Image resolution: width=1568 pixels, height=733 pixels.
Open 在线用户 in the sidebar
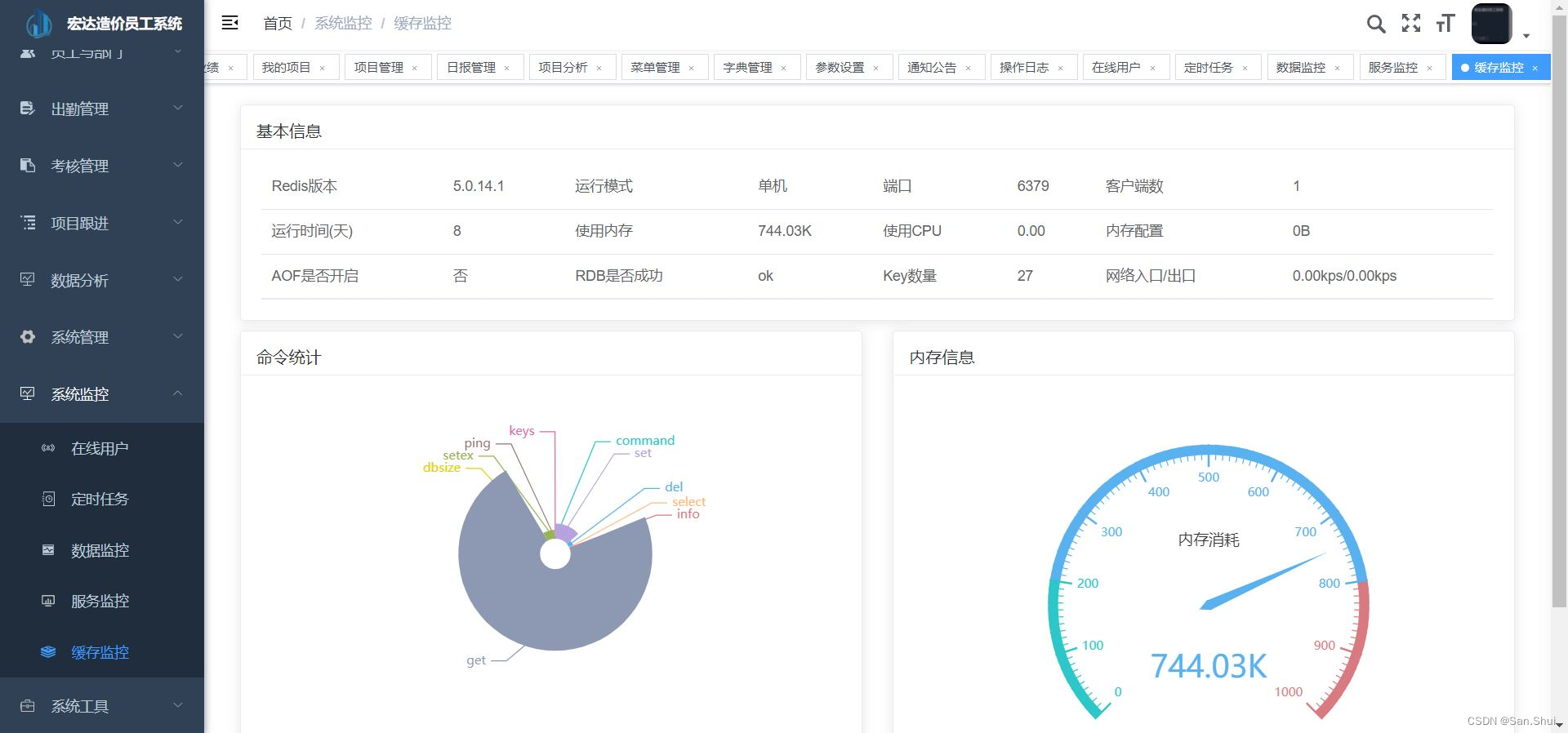point(102,448)
